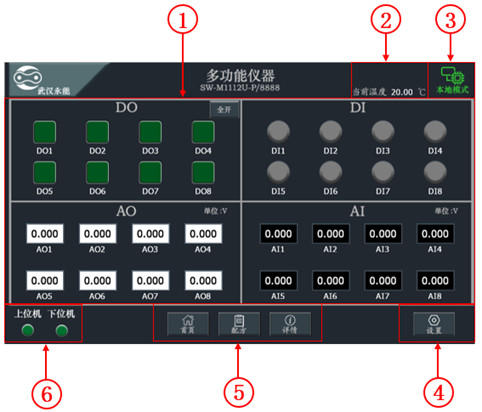
Task: Click the DI5 indicator lamp
Action: click(278, 172)
